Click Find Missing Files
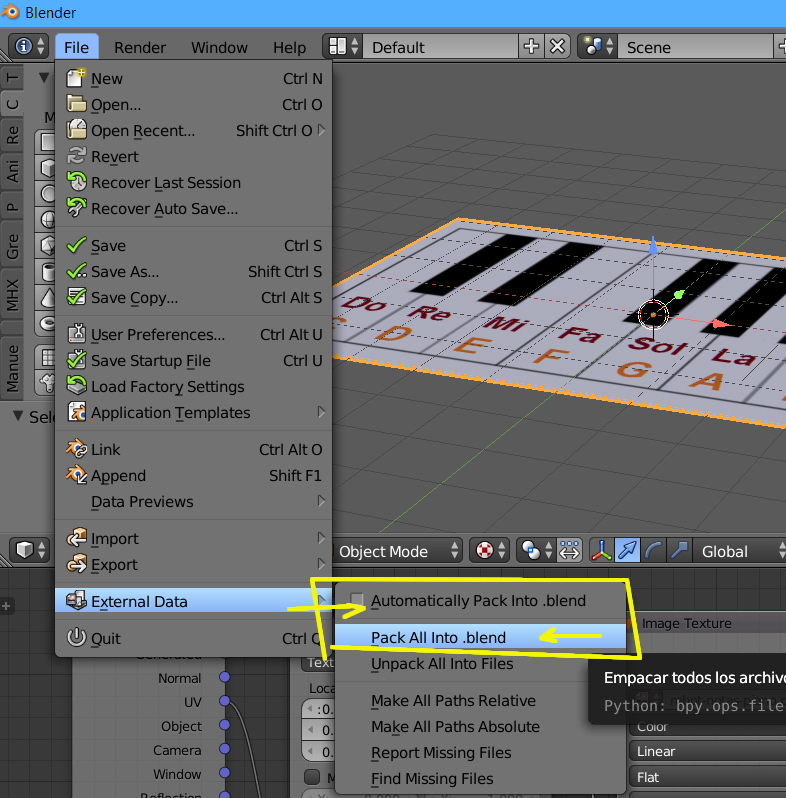Viewport: 786px width, 798px height. pos(480,779)
